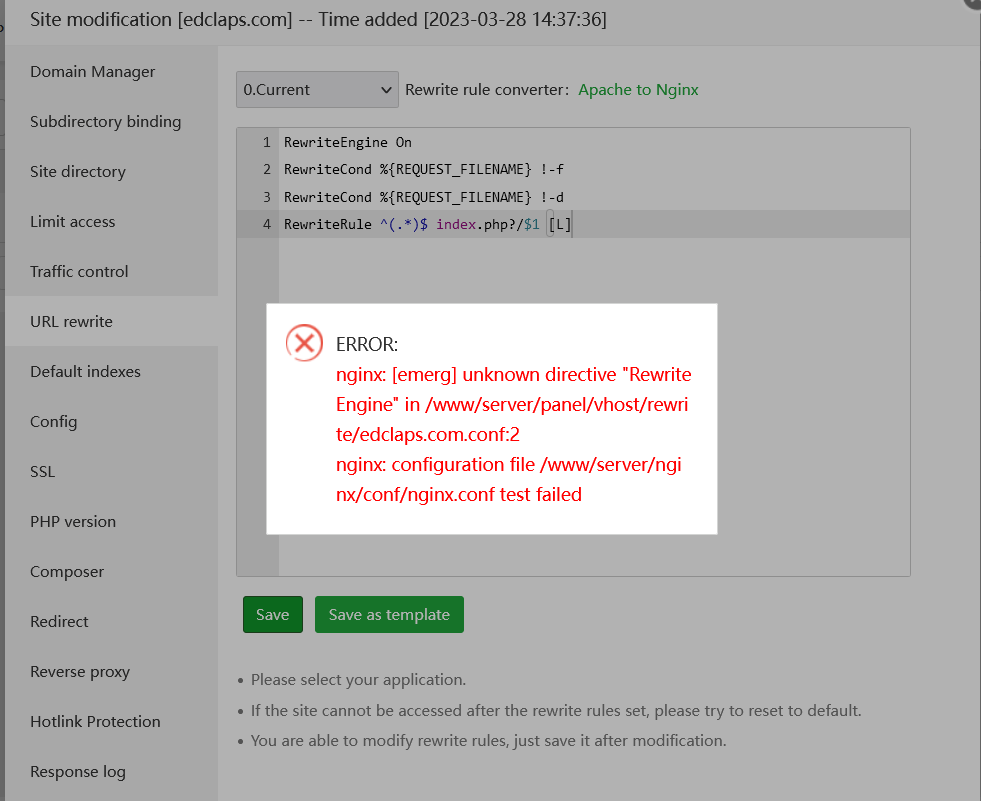Click the nginx unknown directive error text
This screenshot has width=981, height=801.
[514, 404]
